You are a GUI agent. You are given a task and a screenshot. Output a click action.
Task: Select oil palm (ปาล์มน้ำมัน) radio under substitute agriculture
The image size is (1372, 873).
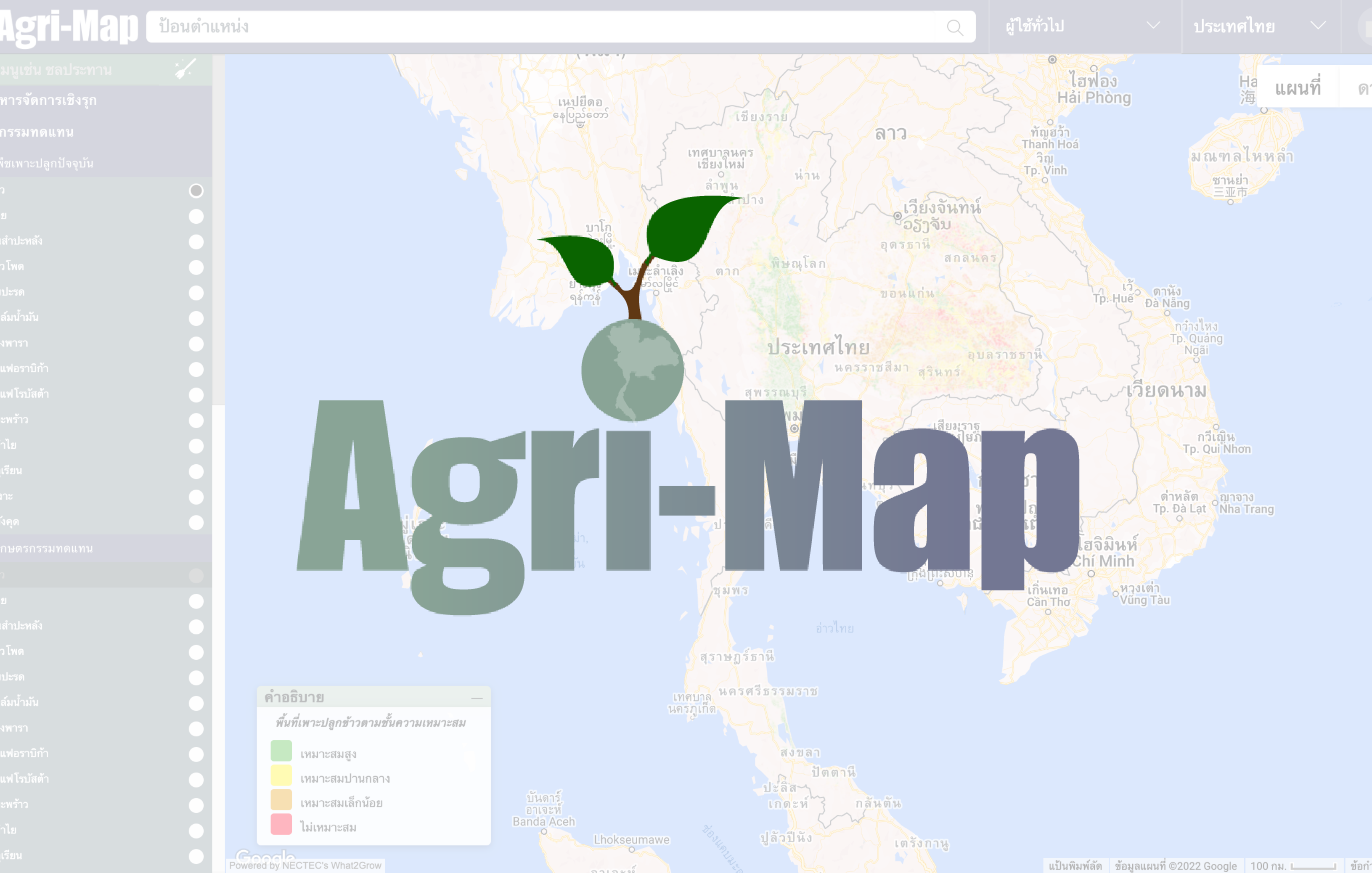pos(196,703)
